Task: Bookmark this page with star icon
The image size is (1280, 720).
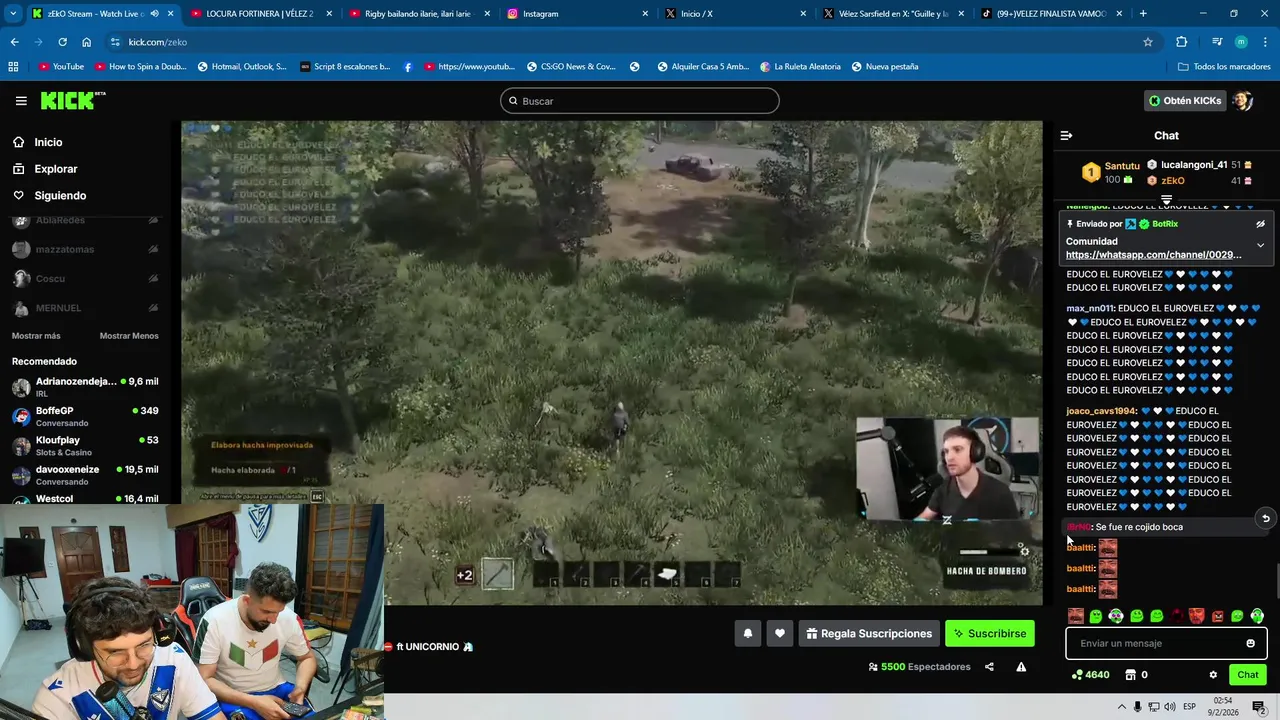Action: (1148, 42)
